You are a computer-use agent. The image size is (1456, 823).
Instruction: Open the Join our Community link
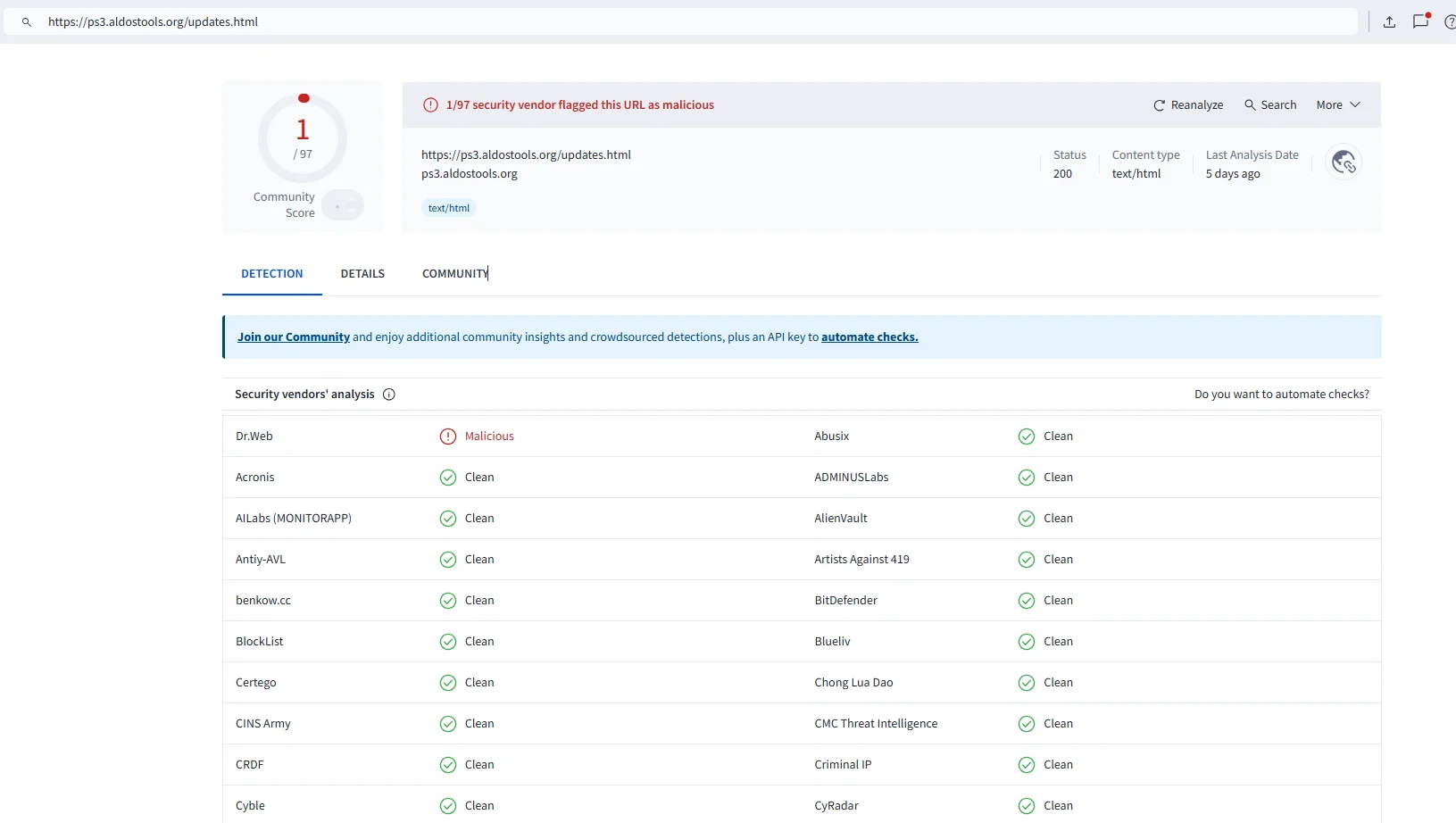293,337
